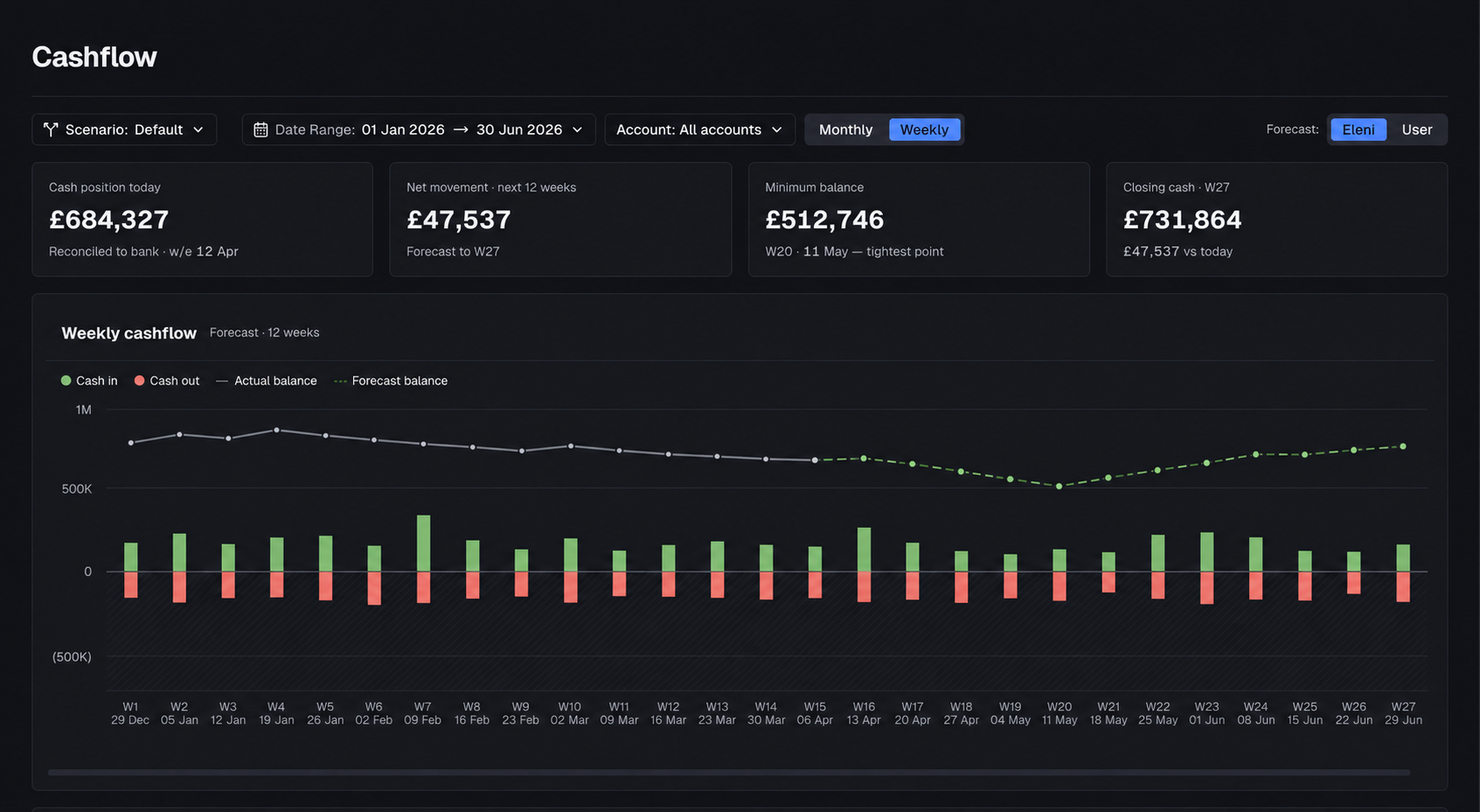Toggle Cash in legend series
Screen dimensions: 1480x812
click(x=89, y=381)
